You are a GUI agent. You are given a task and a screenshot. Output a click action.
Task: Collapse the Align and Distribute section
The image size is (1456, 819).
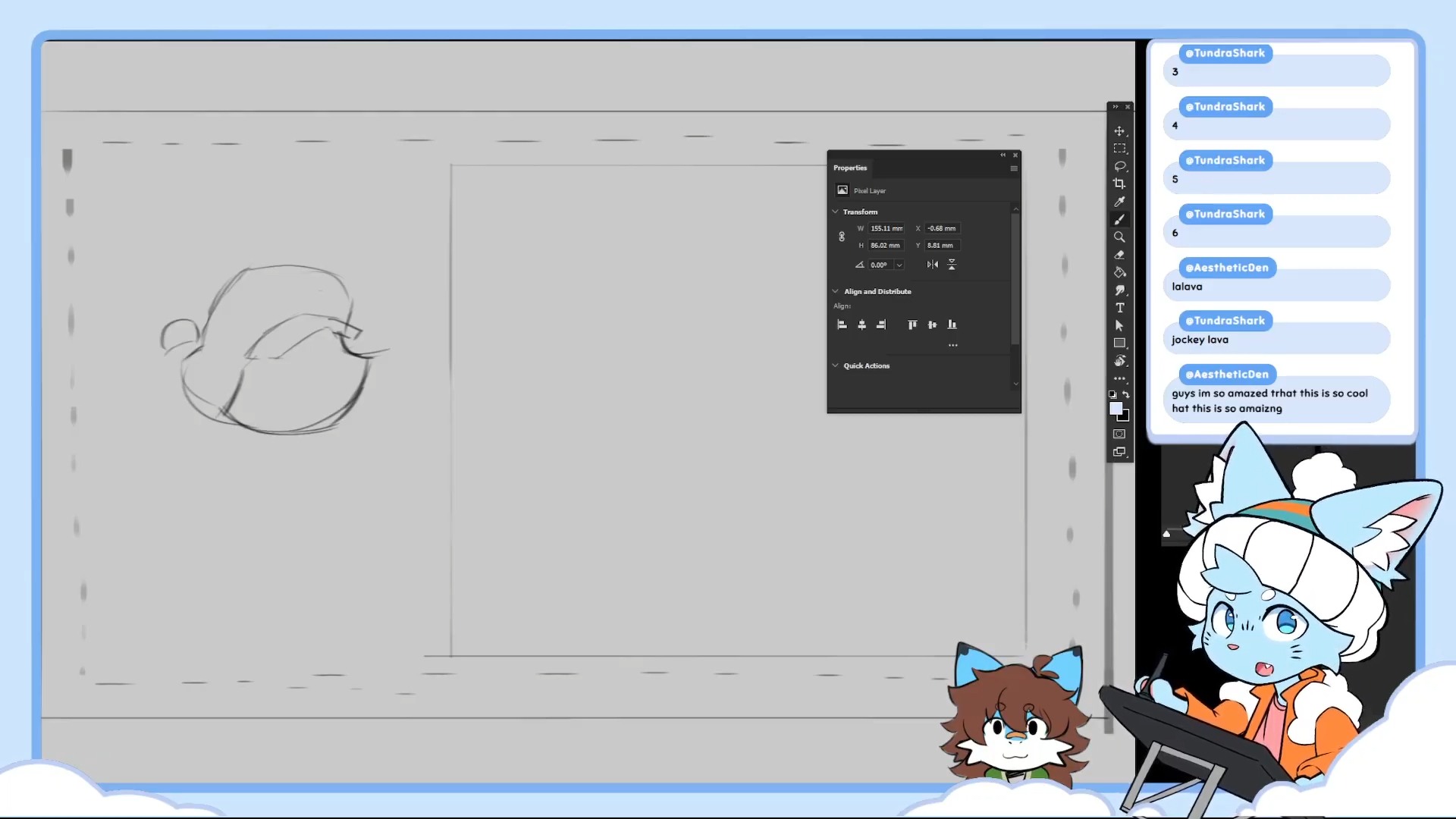click(x=836, y=291)
